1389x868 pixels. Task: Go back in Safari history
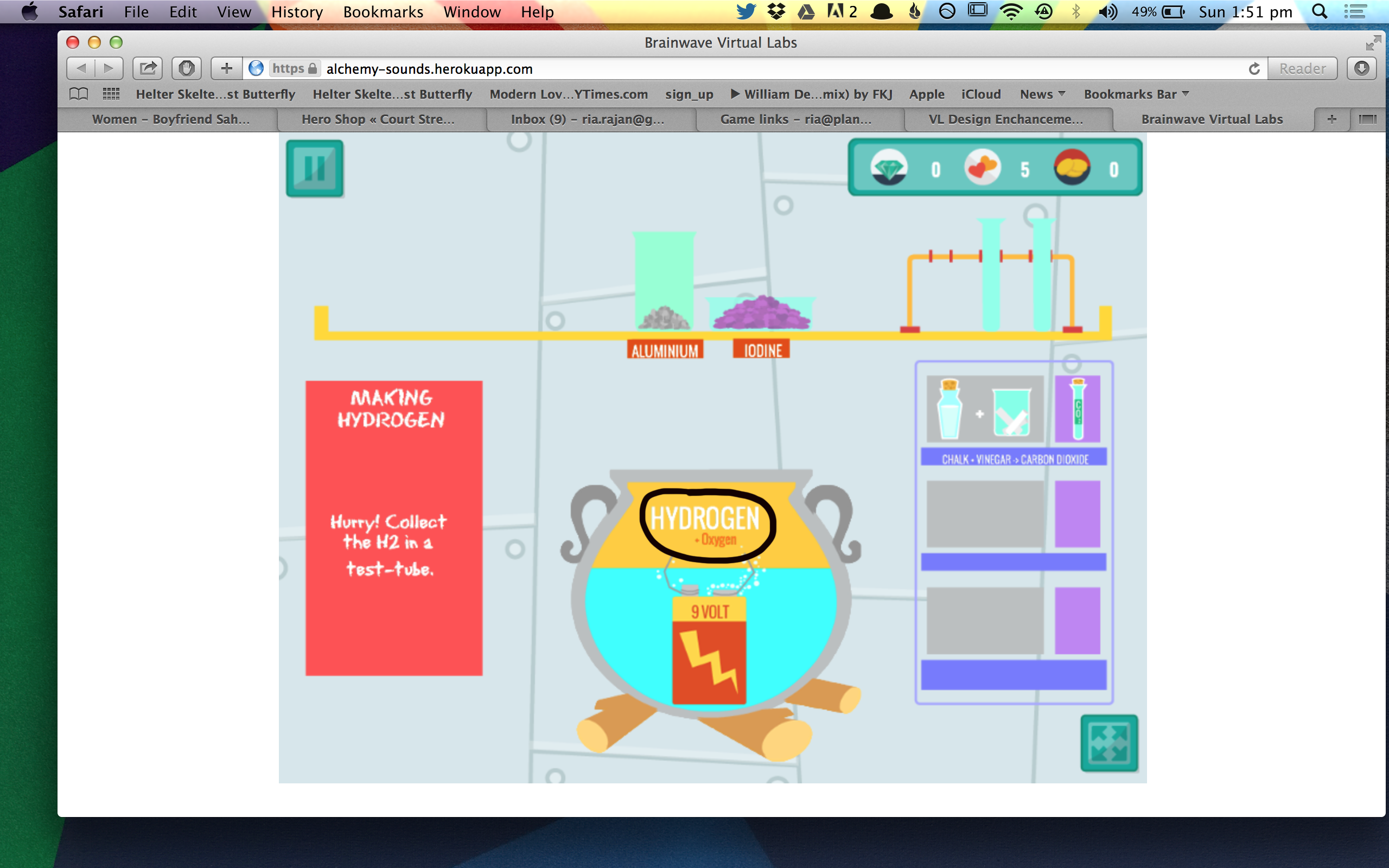point(81,68)
